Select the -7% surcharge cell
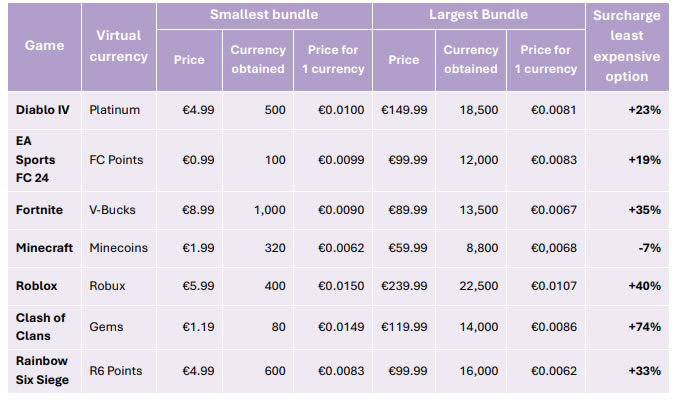The width and height of the screenshot is (675, 400). [x=649, y=247]
